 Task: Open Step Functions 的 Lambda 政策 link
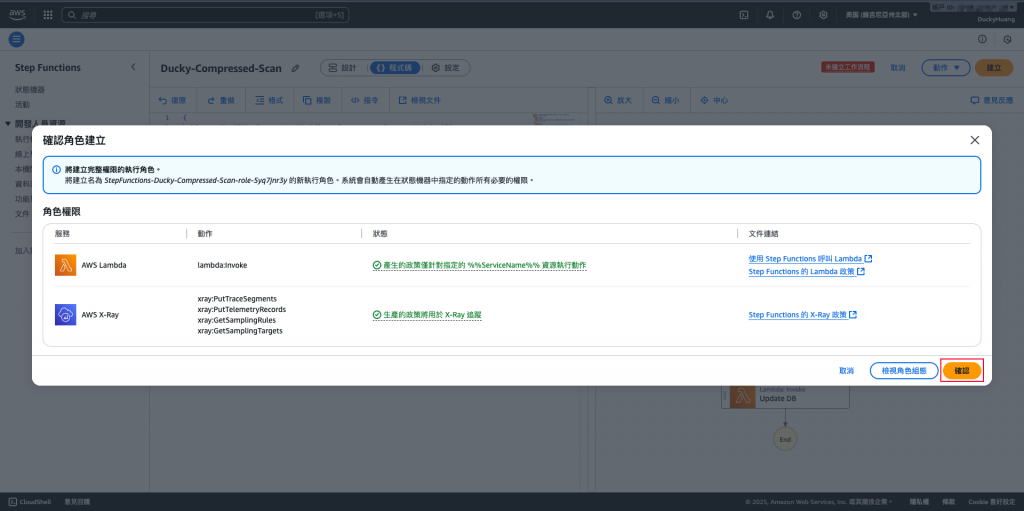(807, 271)
